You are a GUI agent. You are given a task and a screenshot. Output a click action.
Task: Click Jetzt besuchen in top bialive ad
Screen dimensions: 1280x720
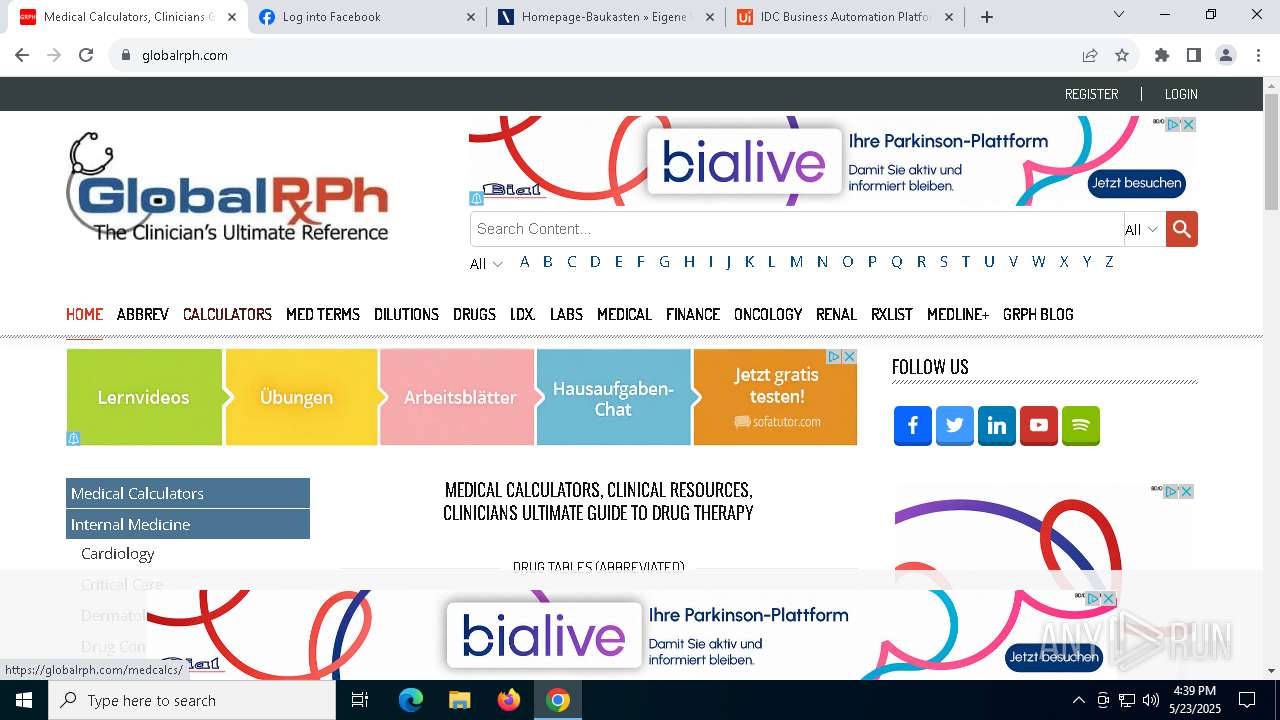pyautogui.click(x=1137, y=183)
